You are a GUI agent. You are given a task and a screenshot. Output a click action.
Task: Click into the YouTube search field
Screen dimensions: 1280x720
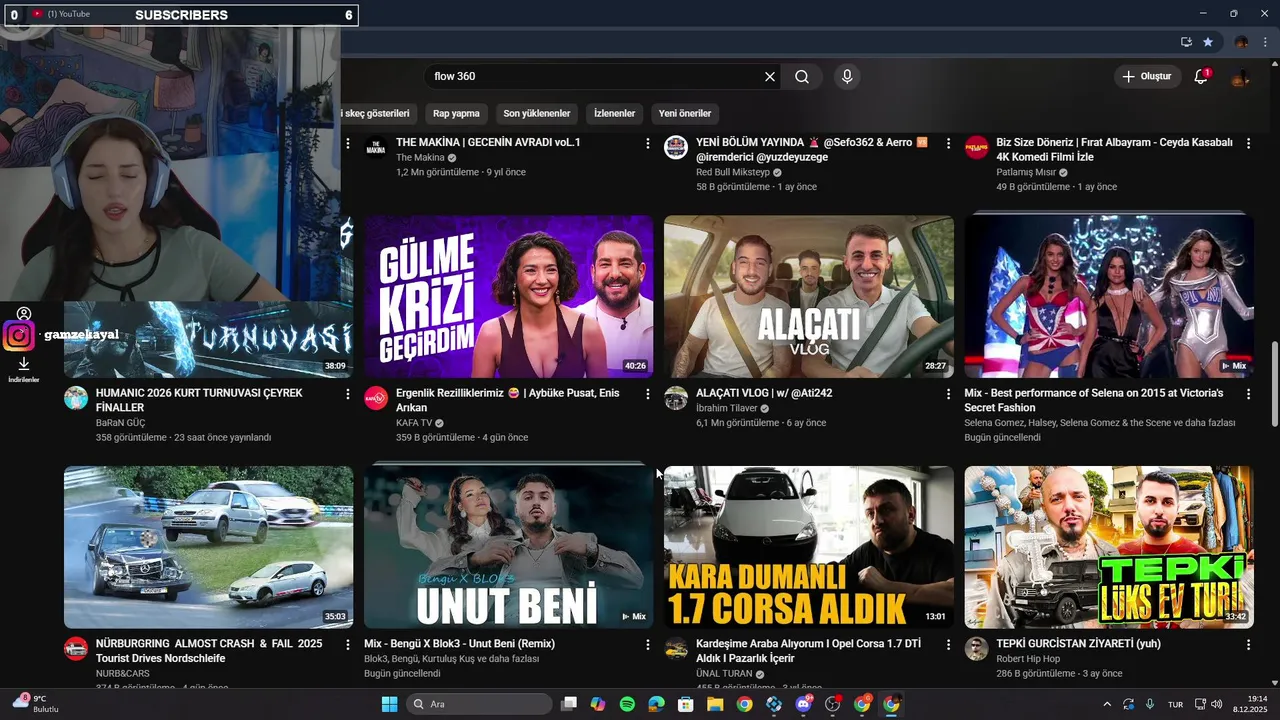(x=595, y=77)
